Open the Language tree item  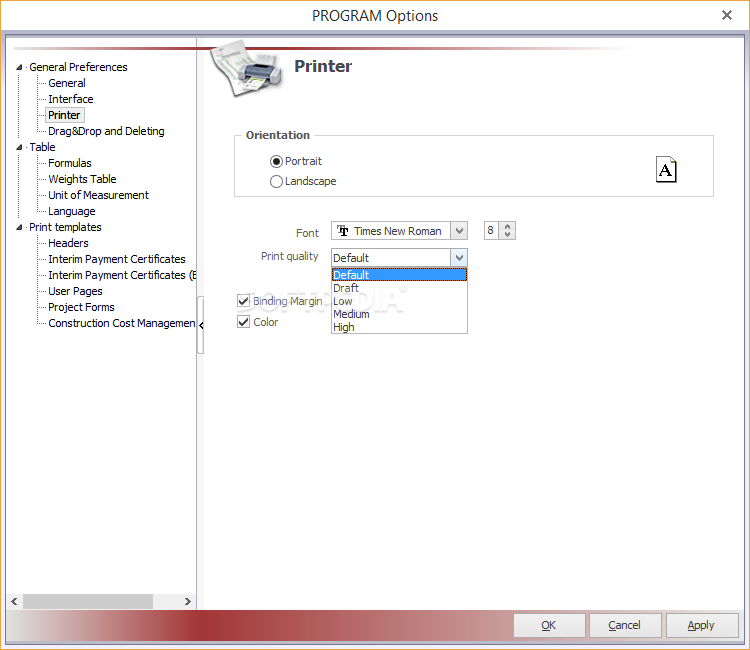pyautogui.click(x=72, y=211)
